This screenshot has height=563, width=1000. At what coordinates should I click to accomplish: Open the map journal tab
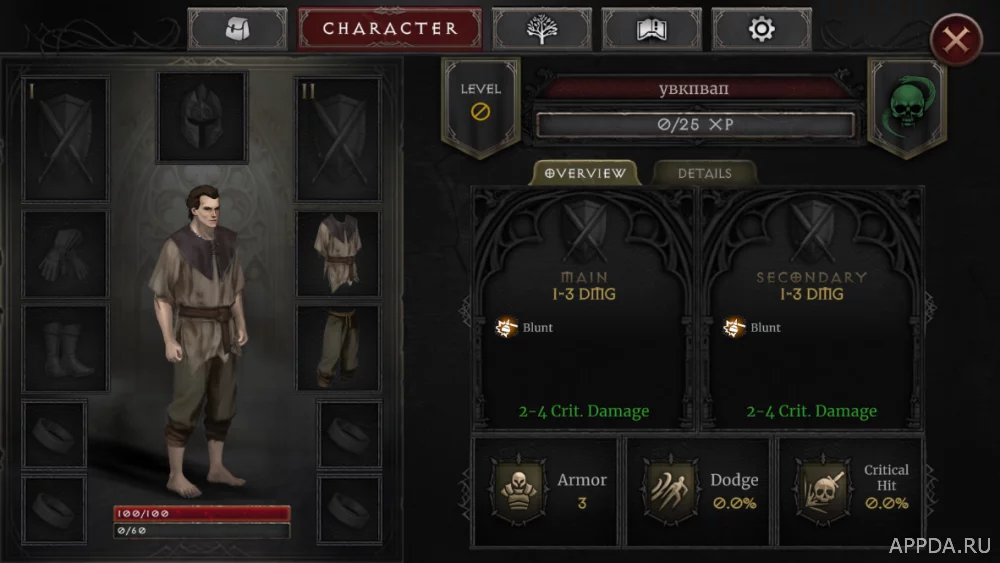(651, 29)
